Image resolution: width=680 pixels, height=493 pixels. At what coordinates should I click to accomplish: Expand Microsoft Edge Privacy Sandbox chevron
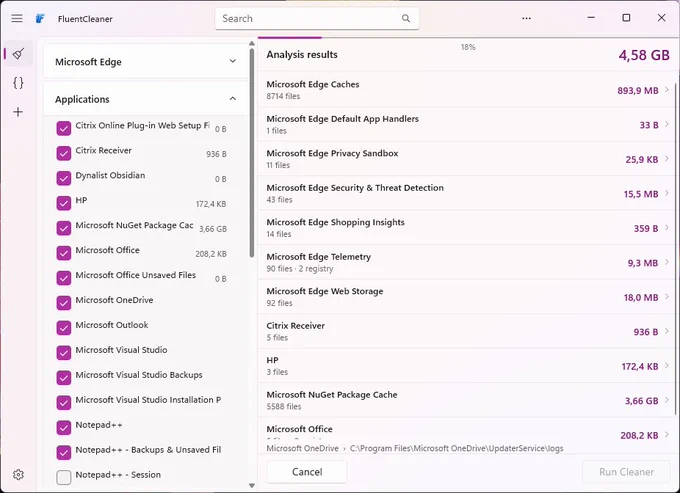(x=667, y=159)
